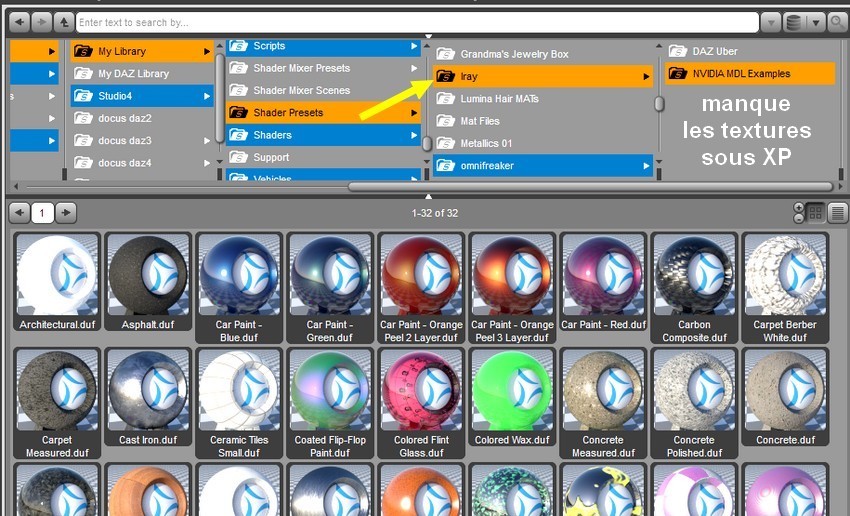
Task: Open the Shader Mixer Scenes folder
Action: 323,90
